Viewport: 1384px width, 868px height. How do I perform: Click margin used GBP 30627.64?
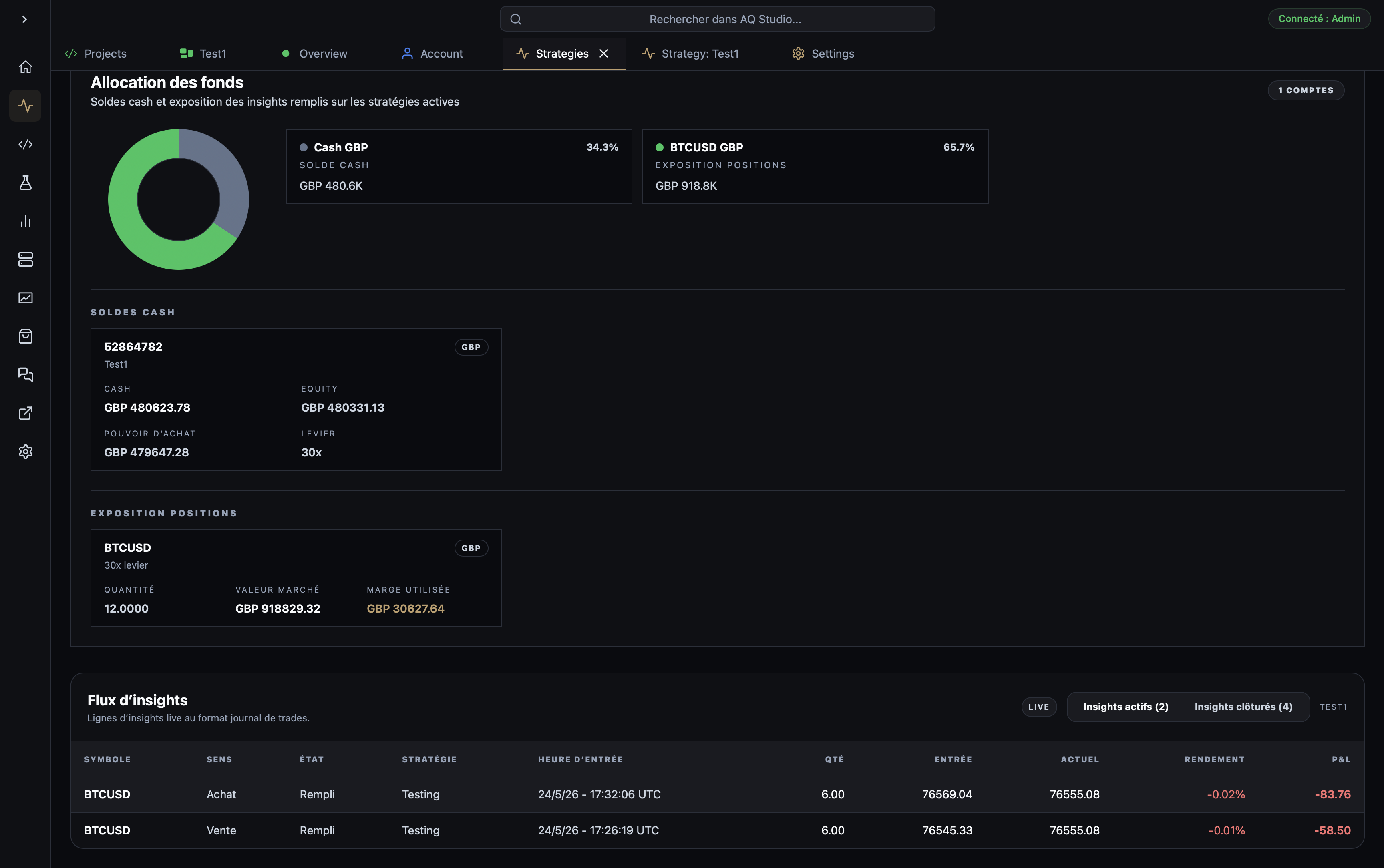(406, 609)
